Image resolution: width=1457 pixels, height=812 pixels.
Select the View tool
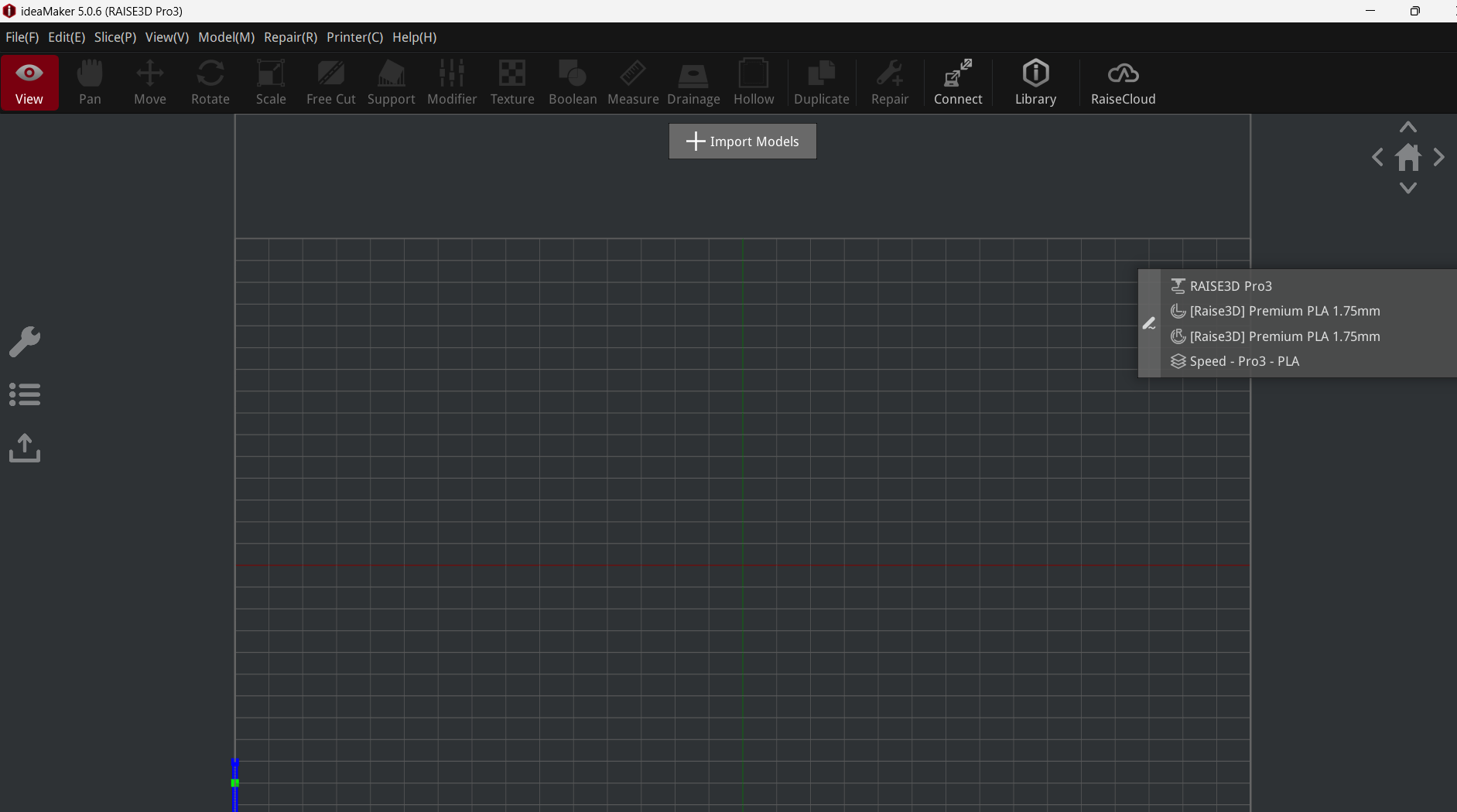coord(29,83)
